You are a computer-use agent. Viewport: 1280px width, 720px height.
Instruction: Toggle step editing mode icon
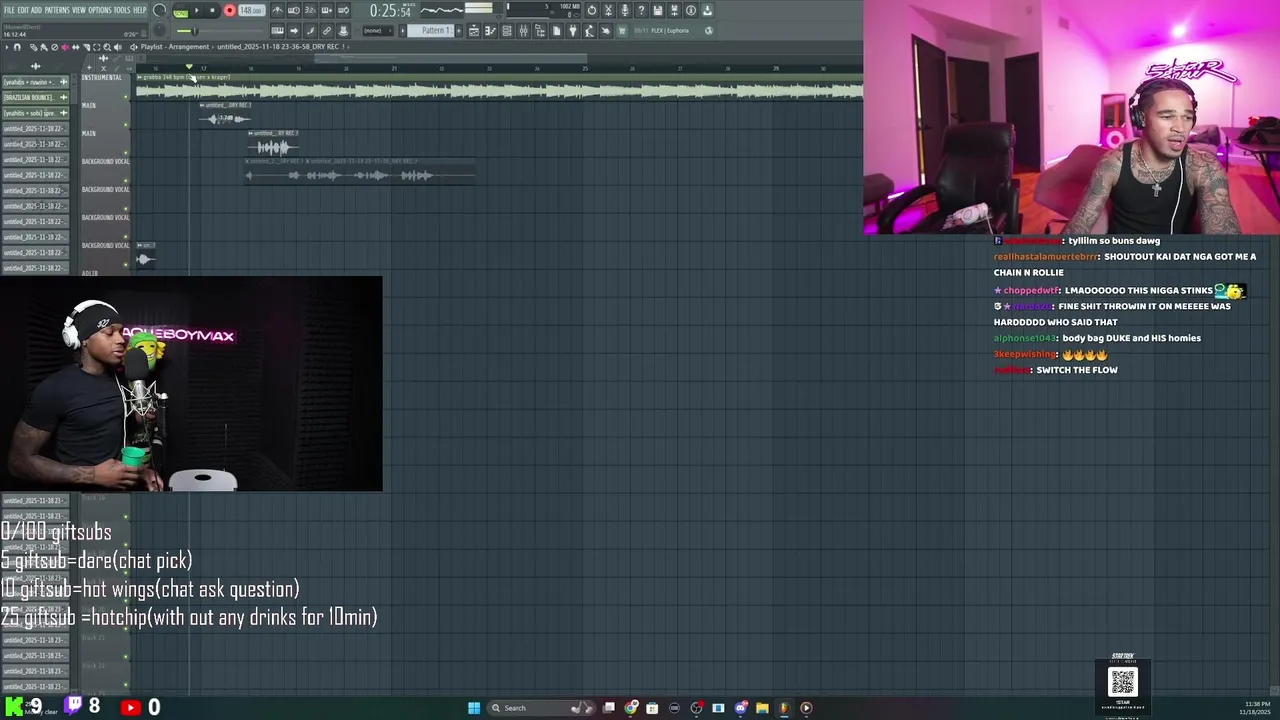310,31
